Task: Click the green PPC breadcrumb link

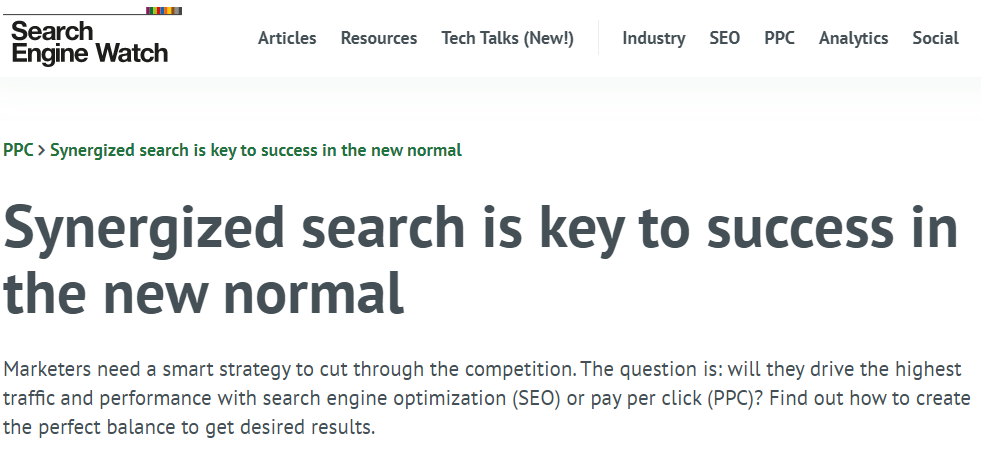Action: tap(18, 150)
